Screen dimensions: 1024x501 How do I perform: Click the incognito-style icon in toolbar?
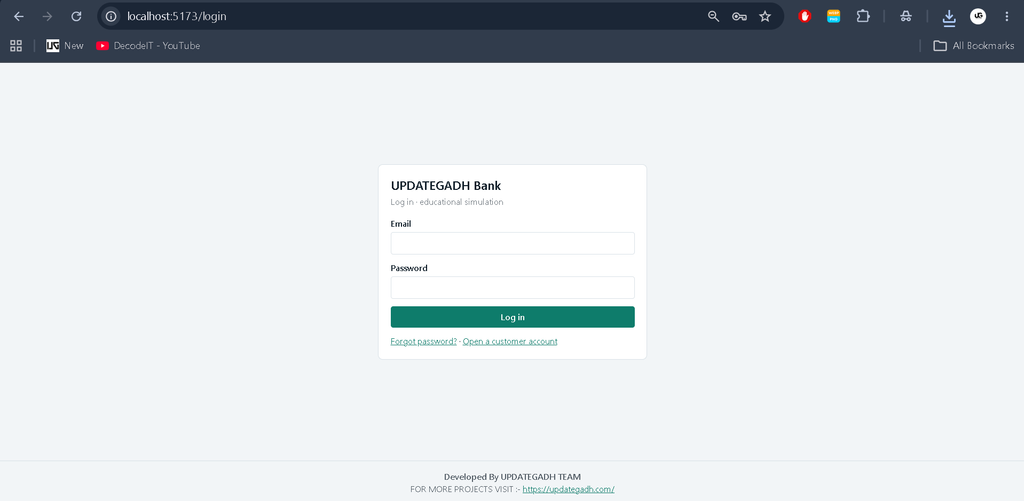[x=906, y=16]
